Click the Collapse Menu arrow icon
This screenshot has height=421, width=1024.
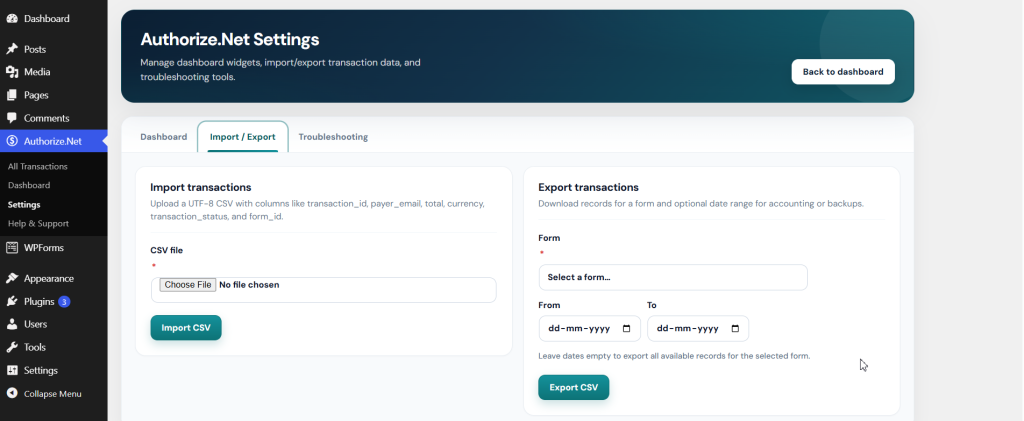[x=12, y=394]
